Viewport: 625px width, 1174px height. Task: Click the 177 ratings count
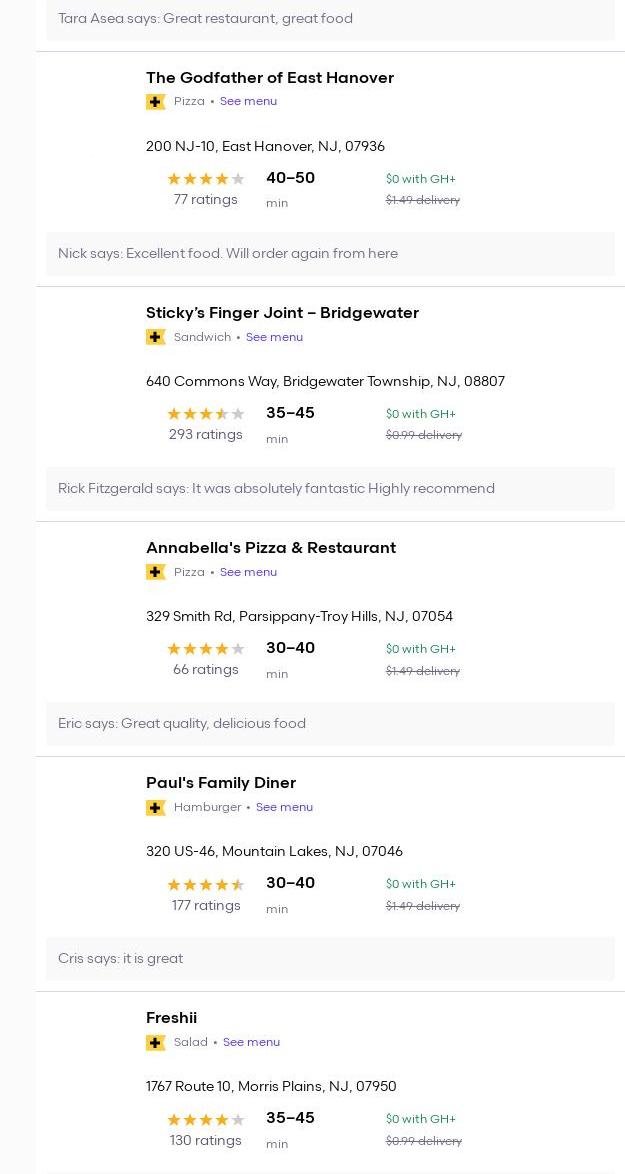206,906
